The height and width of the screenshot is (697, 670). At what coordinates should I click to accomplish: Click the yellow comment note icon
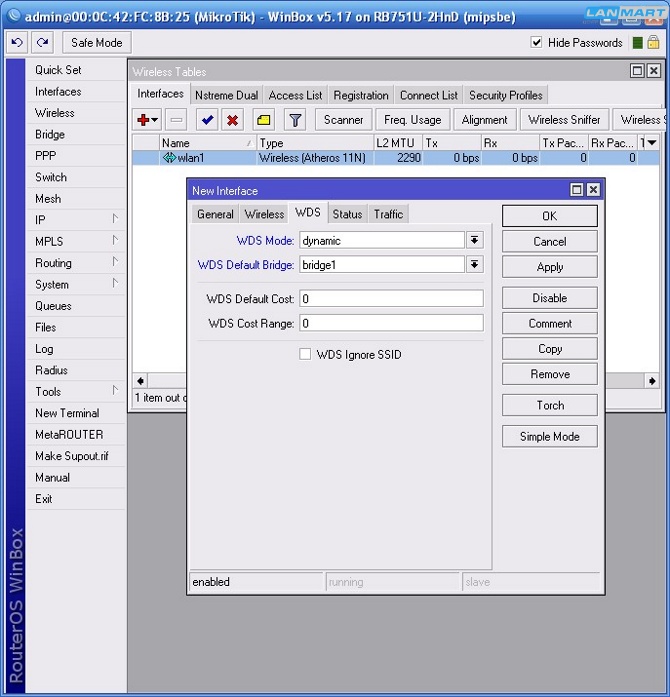(264, 120)
